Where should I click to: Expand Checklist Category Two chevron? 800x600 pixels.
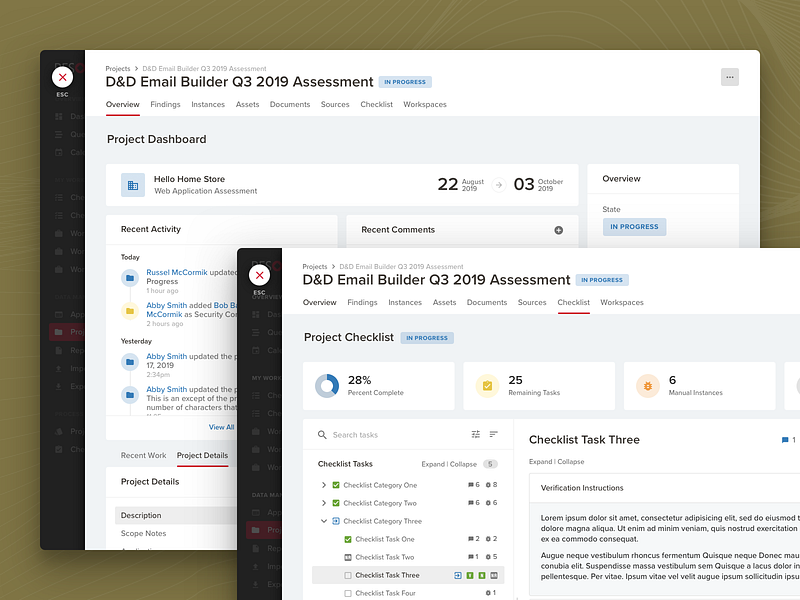pyautogui.click(x=323, y=503)
